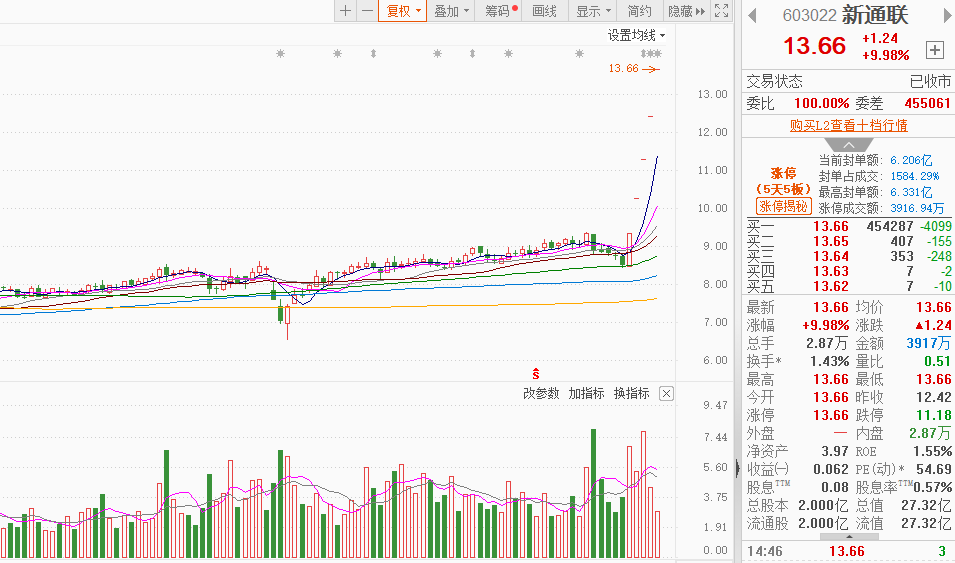Collapse the limit-up info panel arrow
955x563 pixels.
848,145
